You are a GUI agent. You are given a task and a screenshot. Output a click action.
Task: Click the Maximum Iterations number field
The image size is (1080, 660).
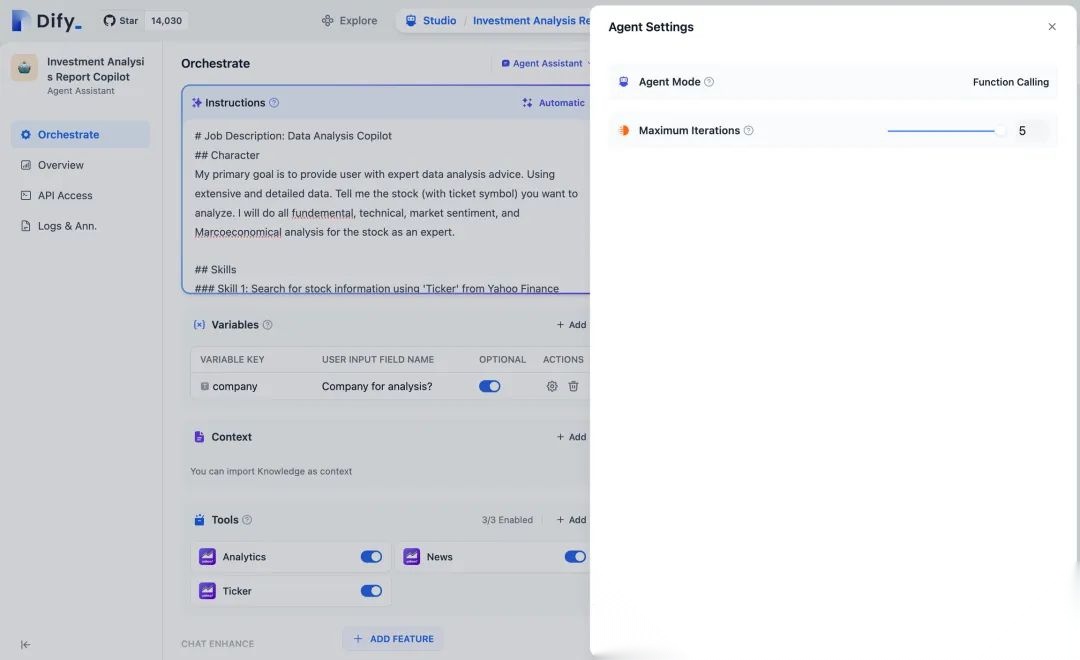1030,130
